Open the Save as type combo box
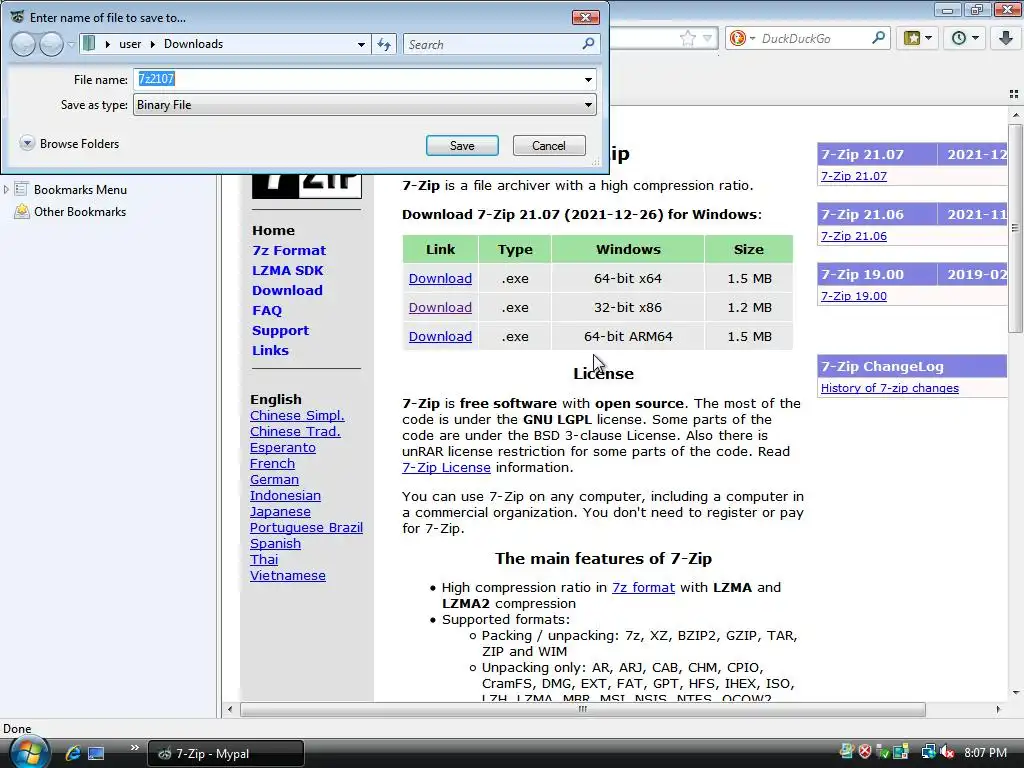1024x768 pixels. pos(364,104)
